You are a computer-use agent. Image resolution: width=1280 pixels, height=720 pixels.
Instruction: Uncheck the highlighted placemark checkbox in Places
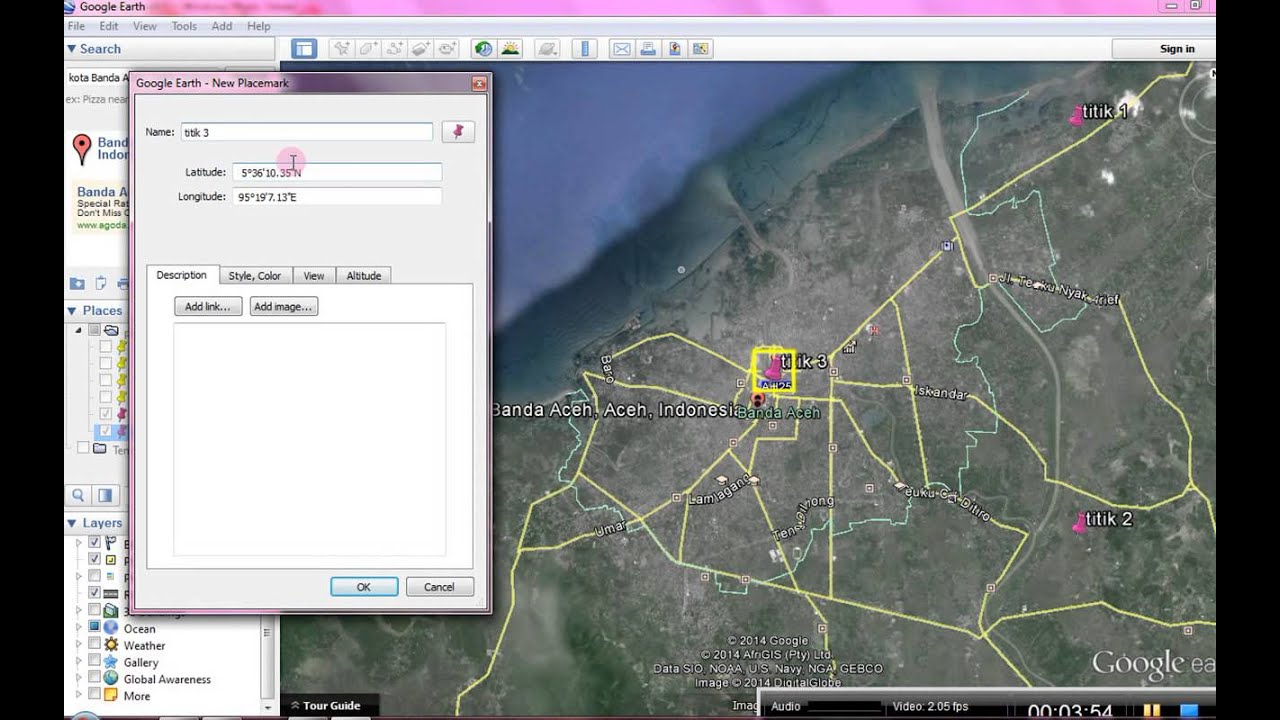click(105, 431)
